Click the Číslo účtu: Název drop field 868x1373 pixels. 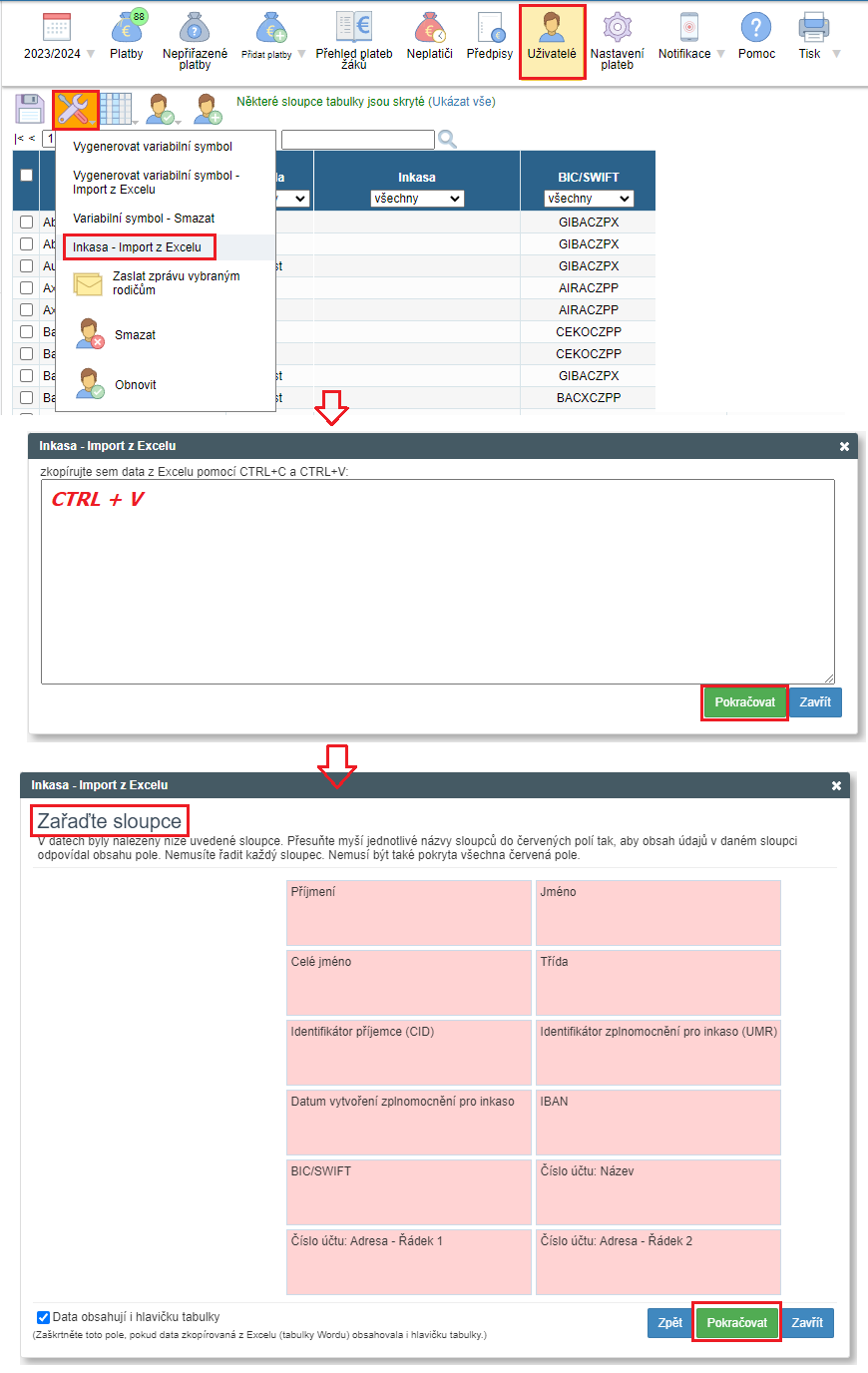658,1192
